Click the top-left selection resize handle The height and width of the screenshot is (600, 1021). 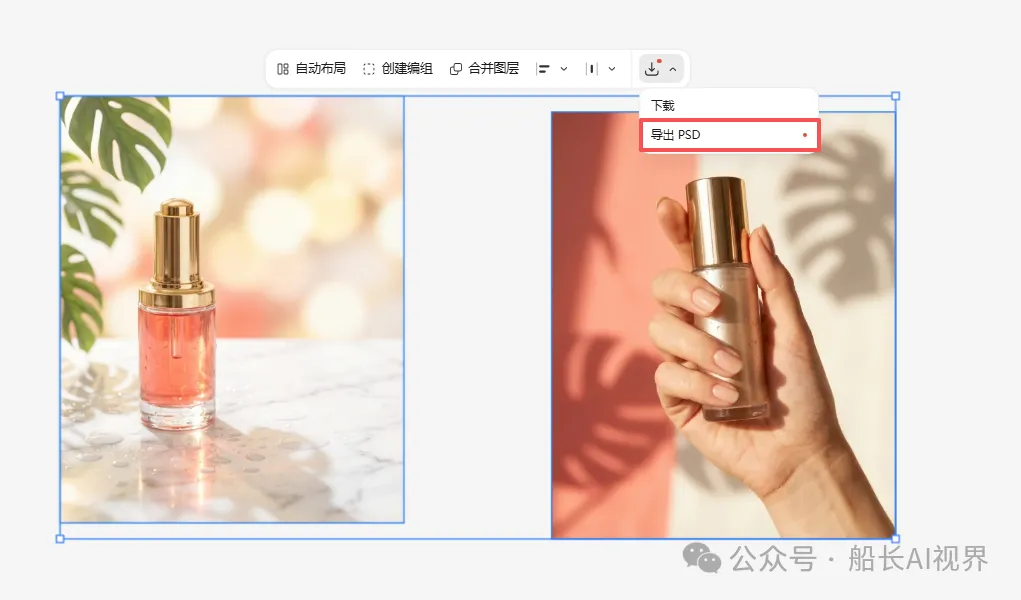point(60,97)
